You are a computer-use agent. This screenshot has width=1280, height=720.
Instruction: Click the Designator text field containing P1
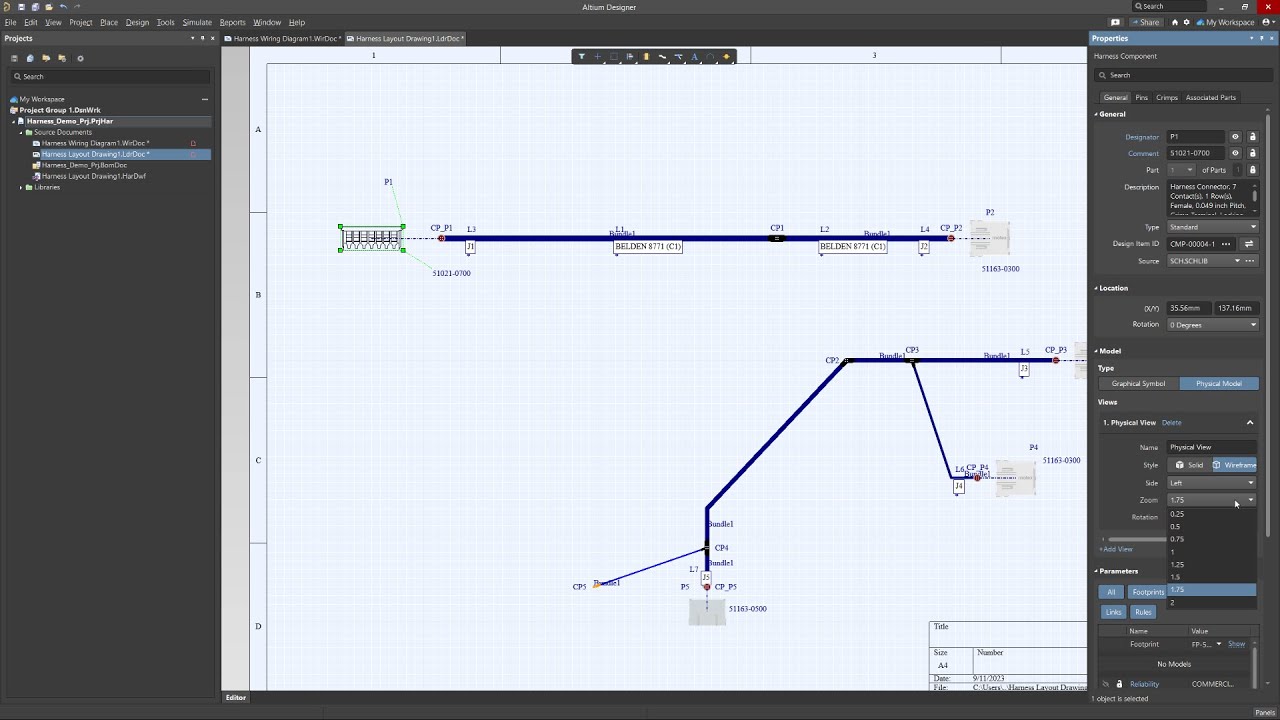pyautogui.click(x=1195, y=137)
